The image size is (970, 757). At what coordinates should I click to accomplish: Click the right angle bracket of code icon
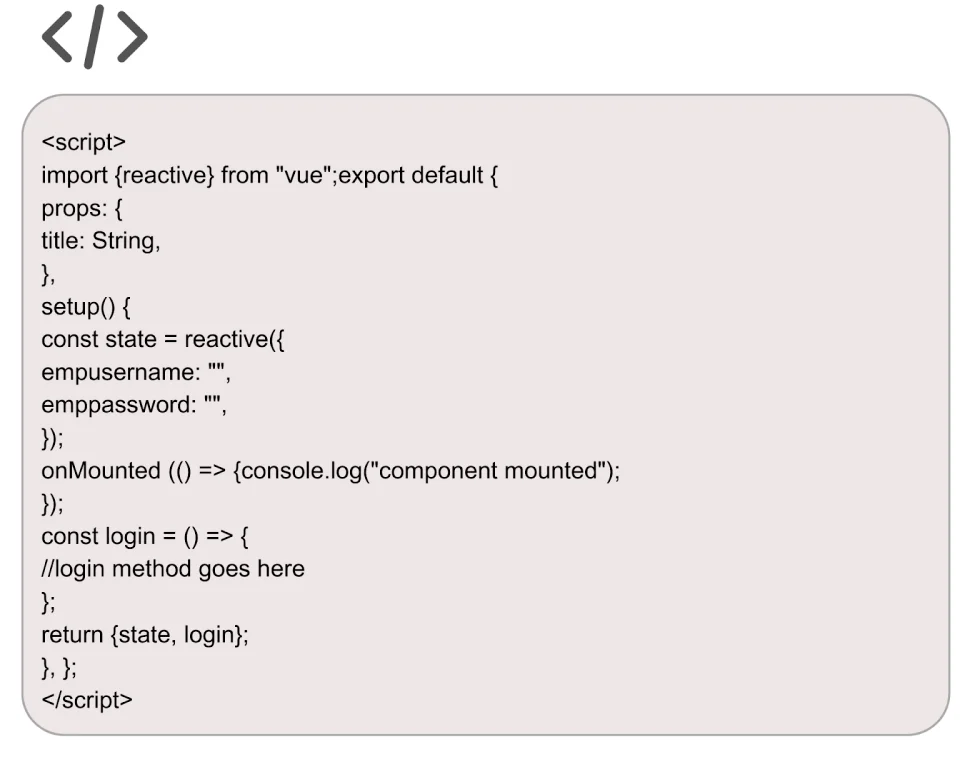130,38
